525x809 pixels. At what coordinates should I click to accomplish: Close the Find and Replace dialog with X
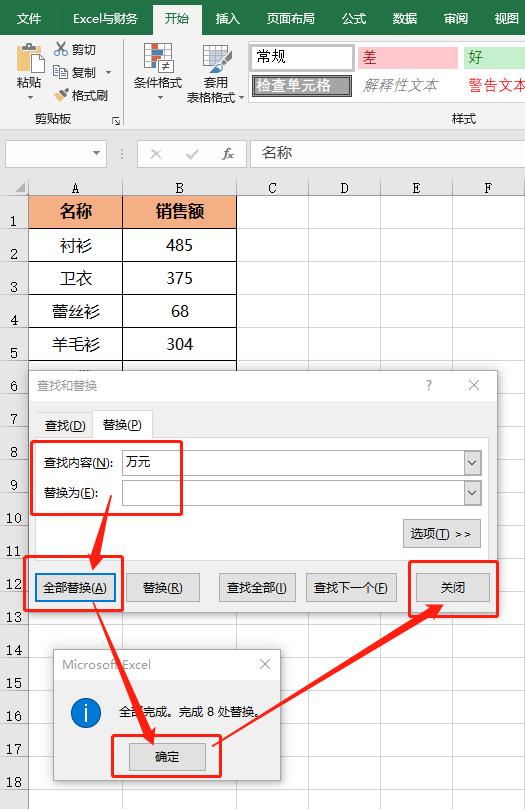click(x=474, y=385)
